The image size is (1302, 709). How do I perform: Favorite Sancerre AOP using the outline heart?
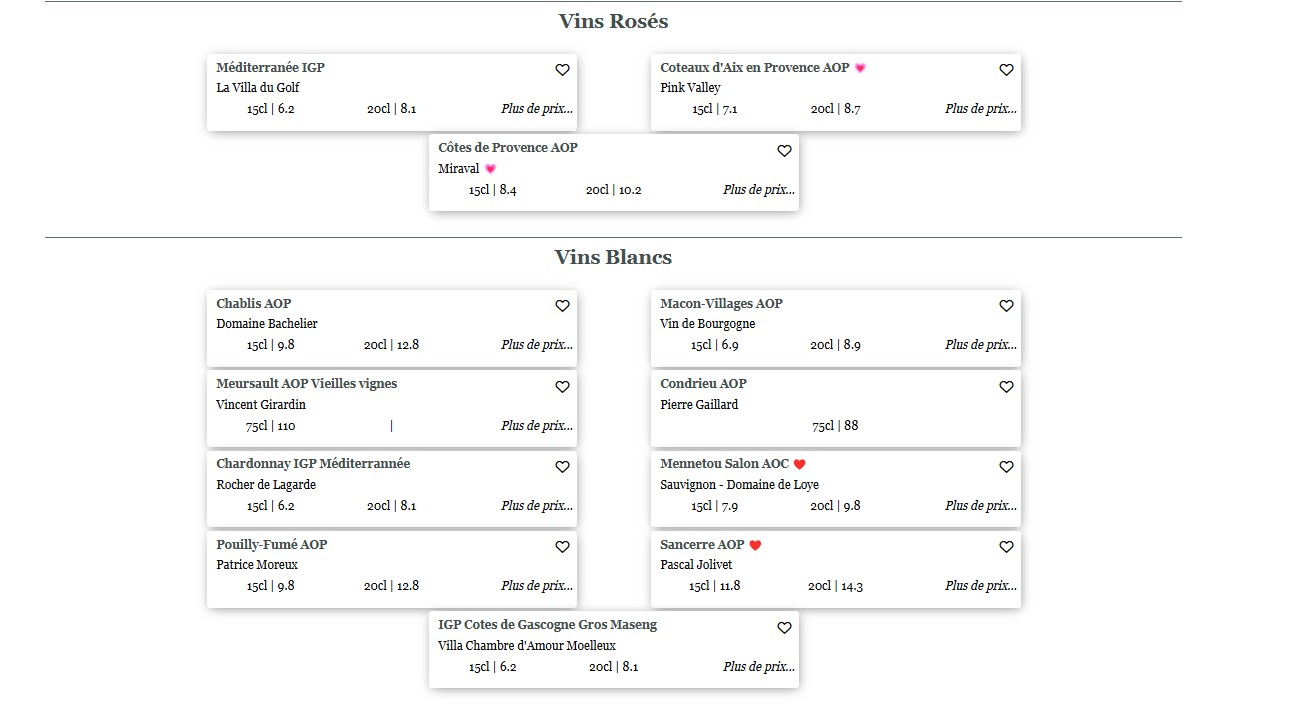(x=1006, y=547)
